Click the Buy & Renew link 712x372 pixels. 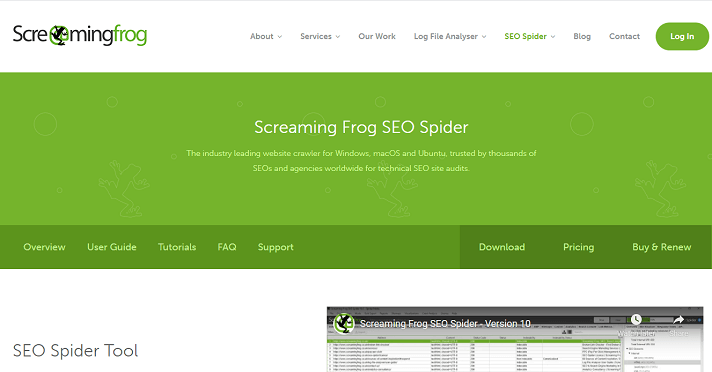click(x=662, y=247)
